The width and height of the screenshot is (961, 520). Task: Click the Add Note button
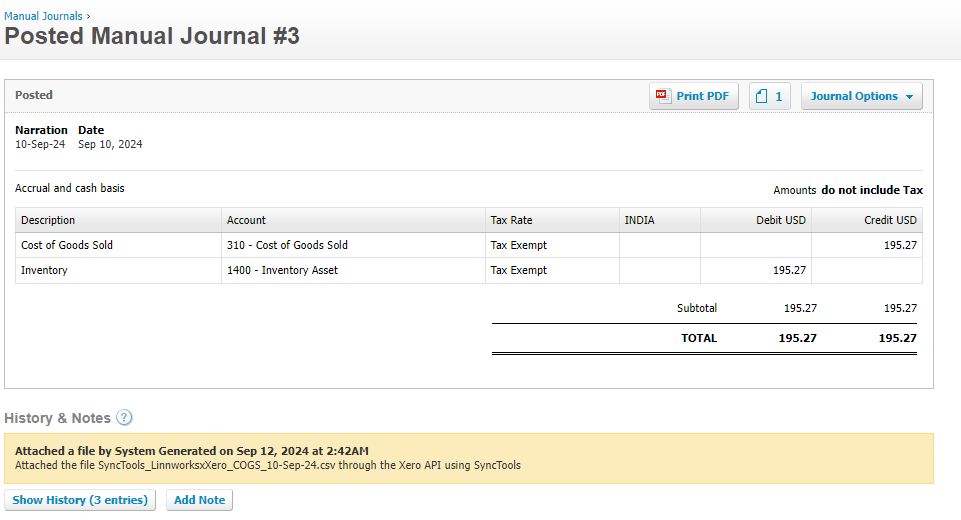[199, 500]
